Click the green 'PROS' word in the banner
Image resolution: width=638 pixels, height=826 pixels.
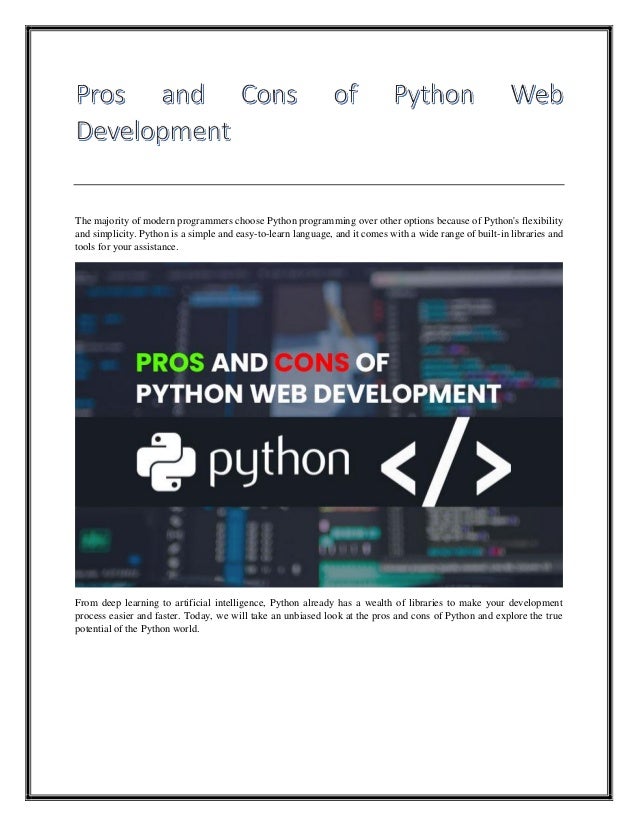point(170,362)
